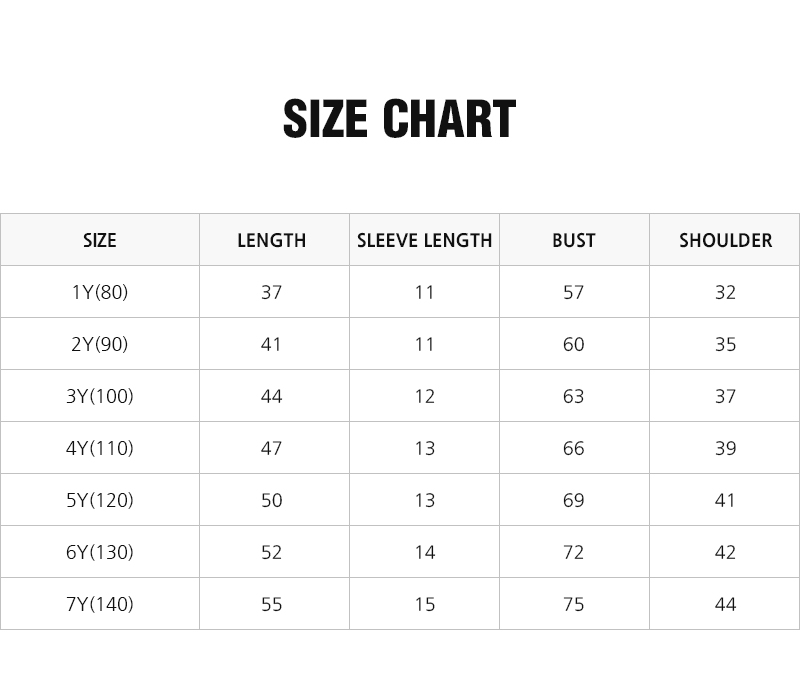Click sleeve length 12 in 3Y row
Image resolution: width=800 pixels, height=700 pixels.
[x=424, y=396]
